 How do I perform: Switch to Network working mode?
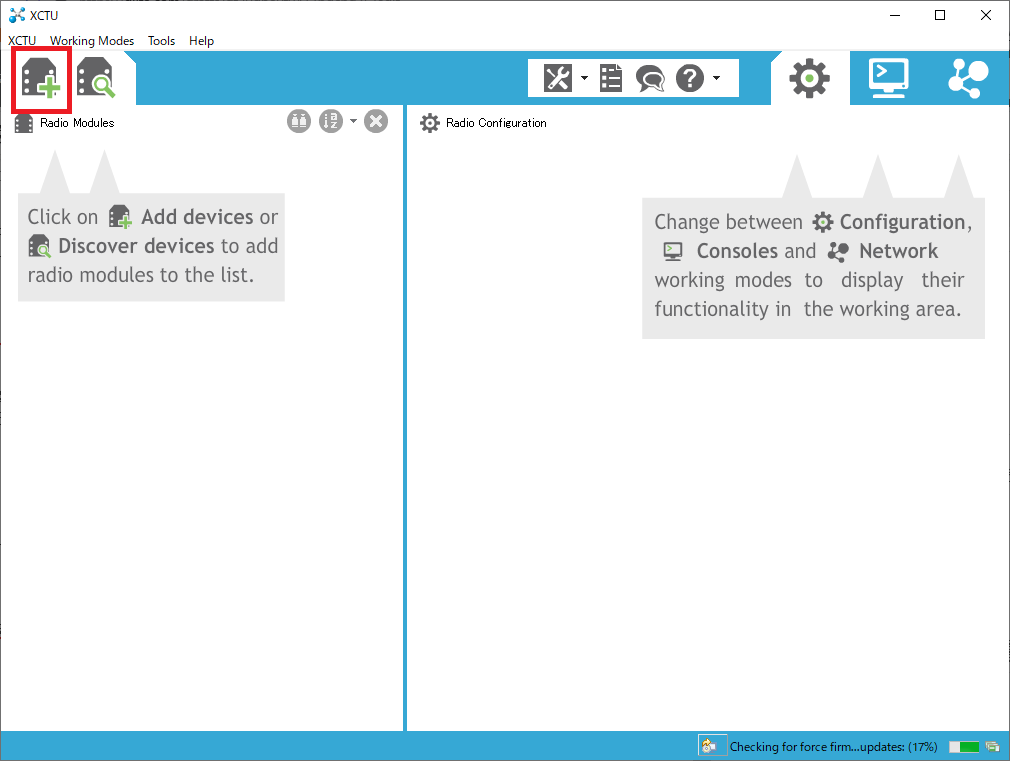[968, 78]
